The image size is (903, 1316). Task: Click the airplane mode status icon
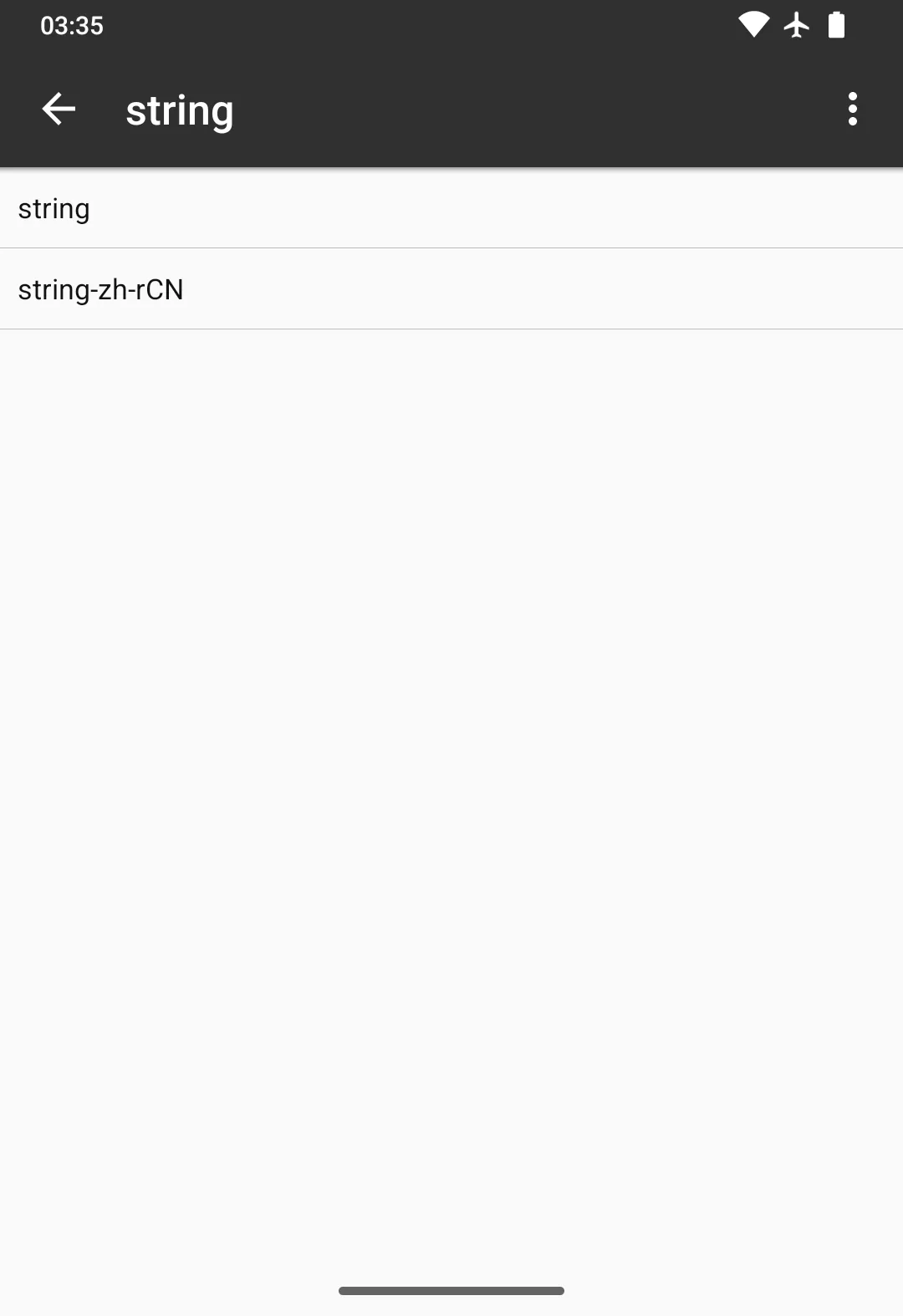point(797,25)
